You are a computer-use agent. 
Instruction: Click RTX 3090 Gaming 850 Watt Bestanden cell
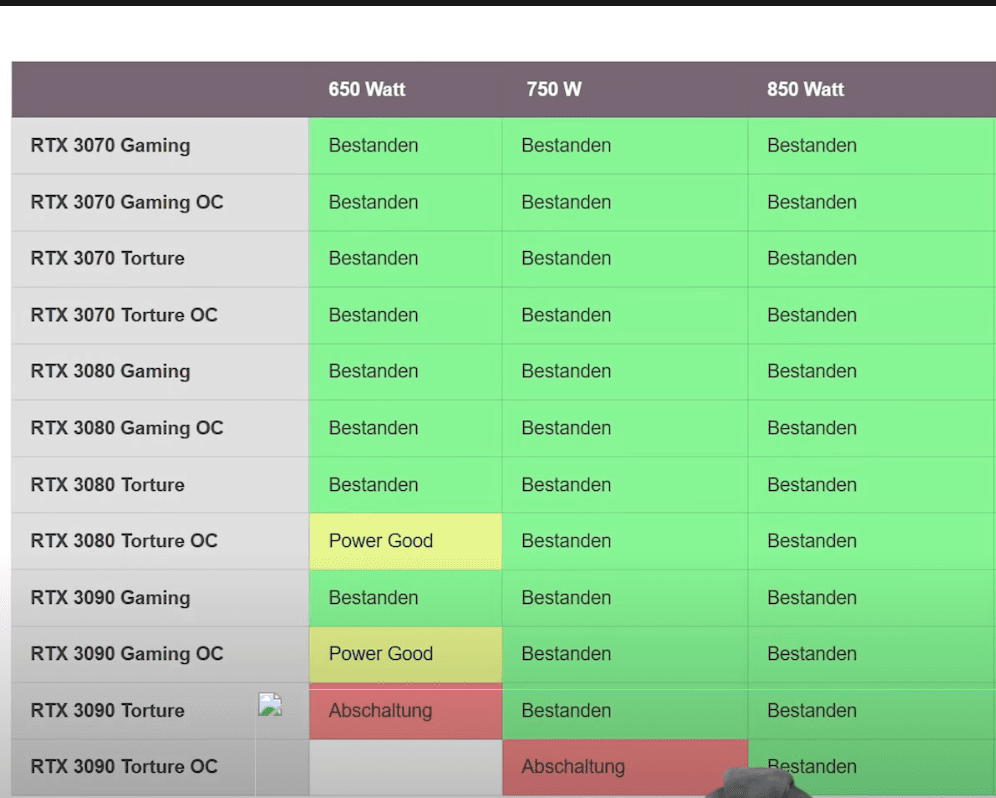tap(872, 598)
